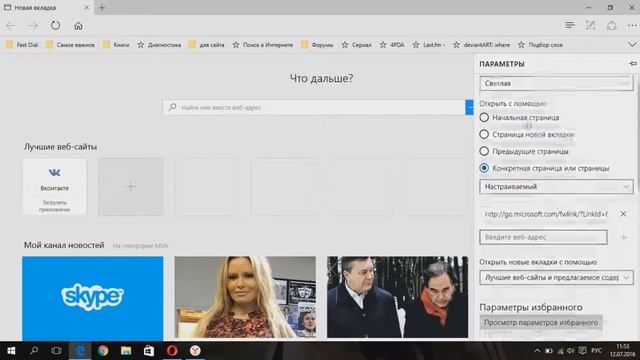Remove the go.microsoft.com start page entry
The image size is (640, 360).
point(623,214)
